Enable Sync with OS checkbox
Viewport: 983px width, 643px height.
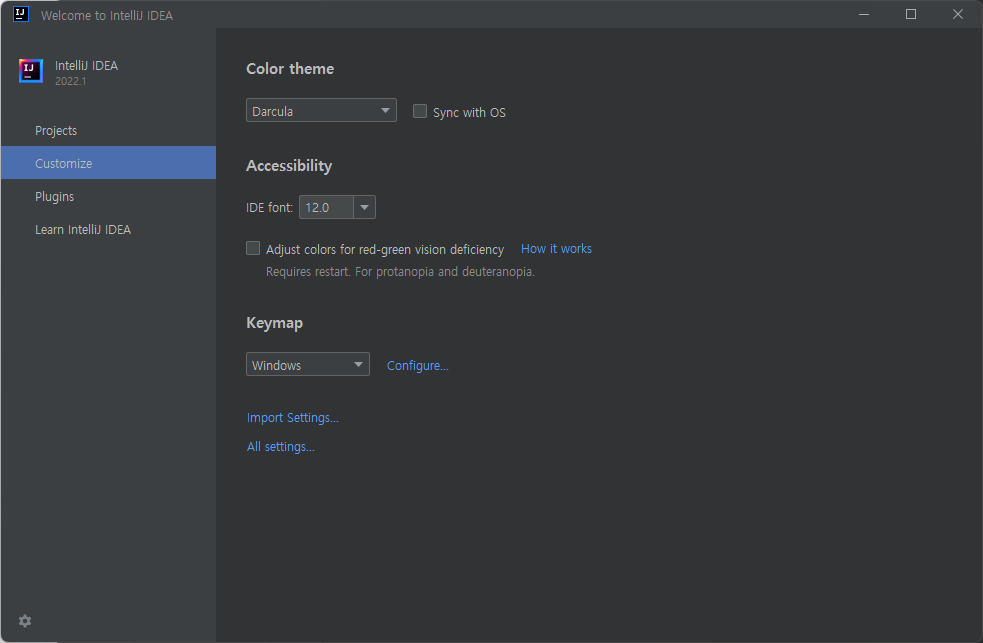point(420,111)
